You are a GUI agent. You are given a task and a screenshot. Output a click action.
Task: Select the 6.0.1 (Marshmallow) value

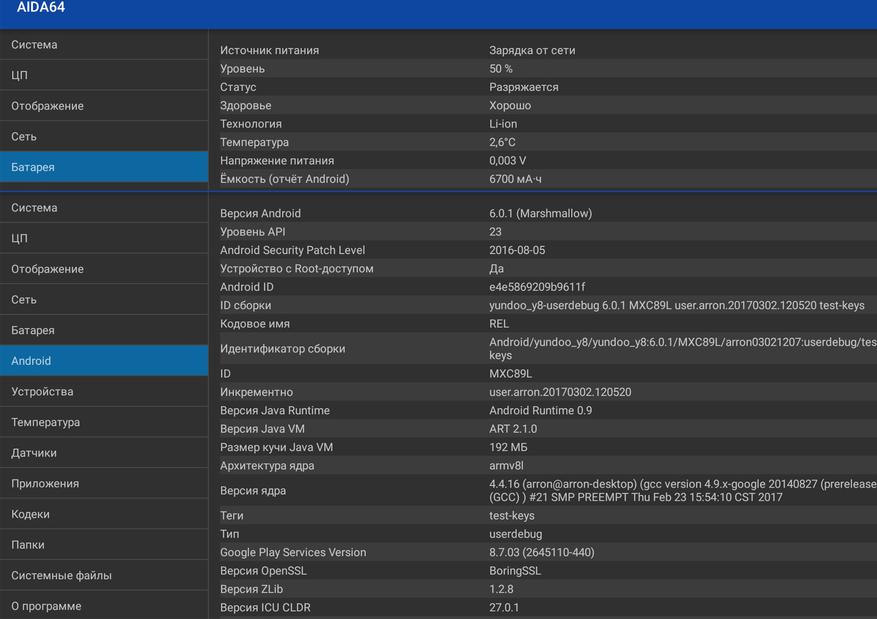click(x=540, y=214)
